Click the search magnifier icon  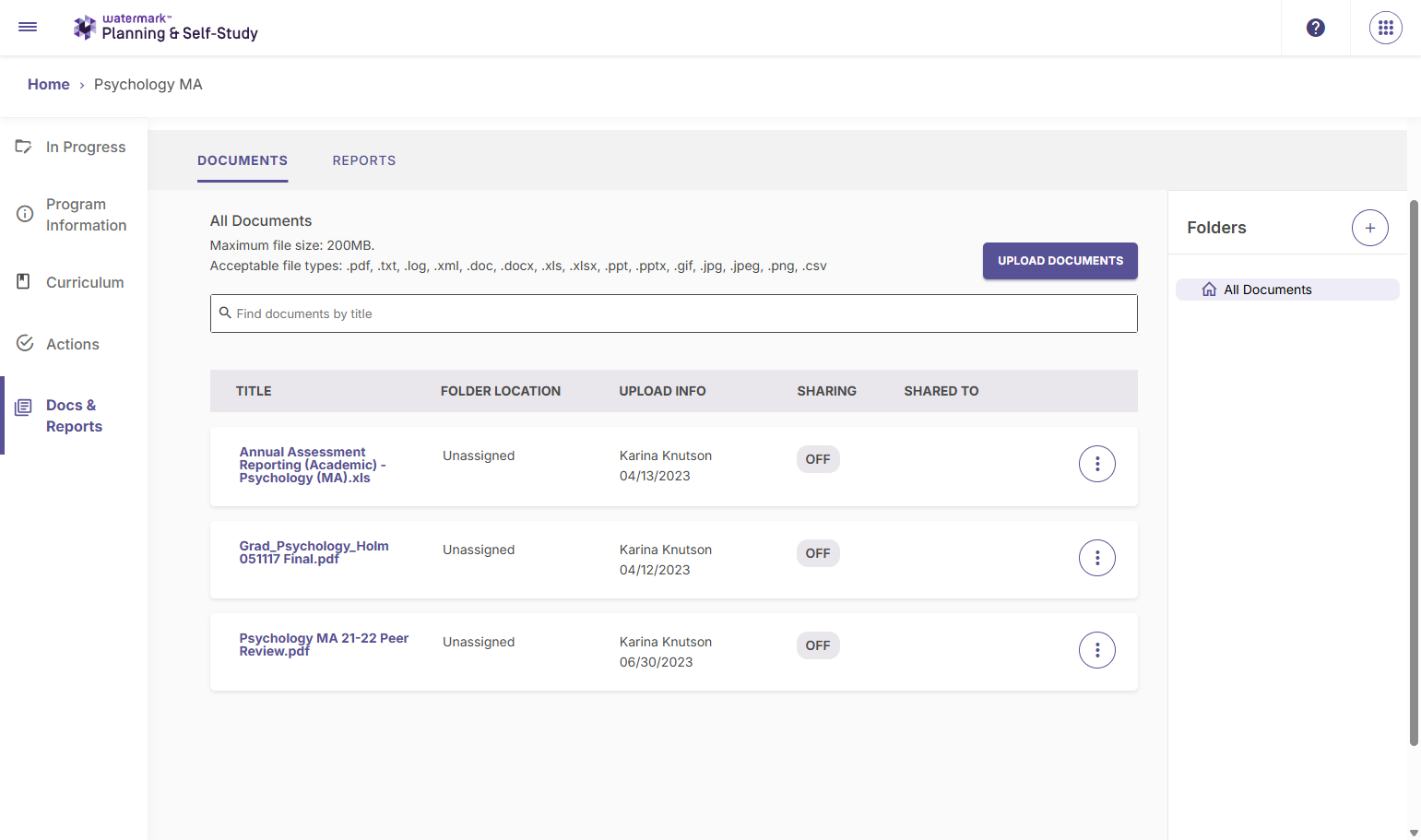[x=225, y=313]
